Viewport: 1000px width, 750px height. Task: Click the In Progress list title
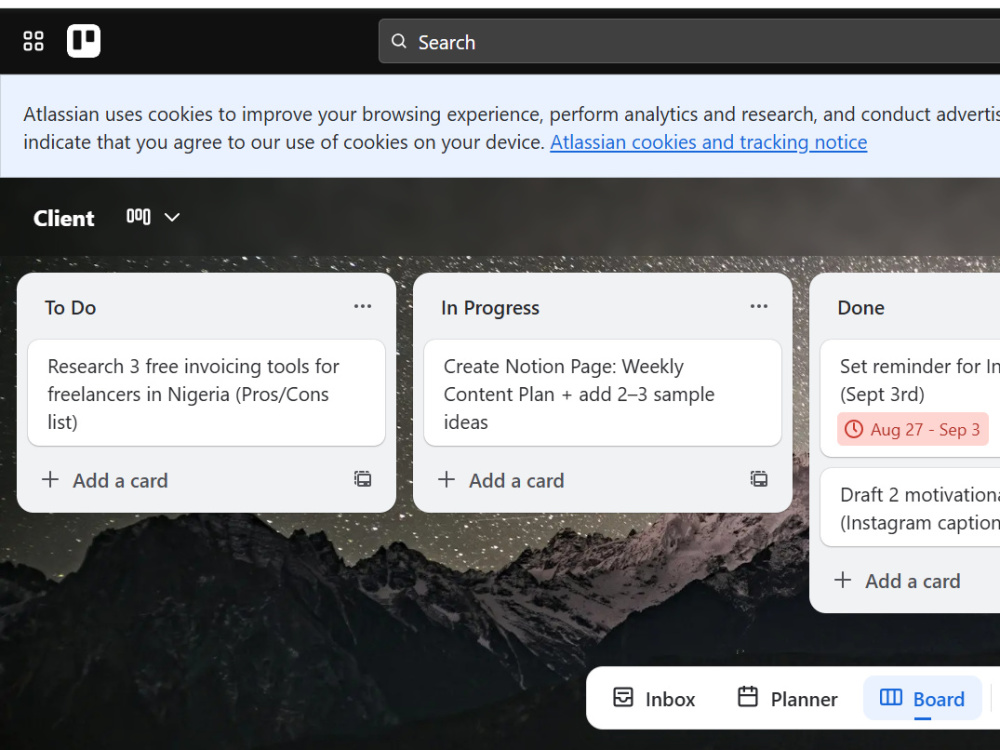[490, 308]
